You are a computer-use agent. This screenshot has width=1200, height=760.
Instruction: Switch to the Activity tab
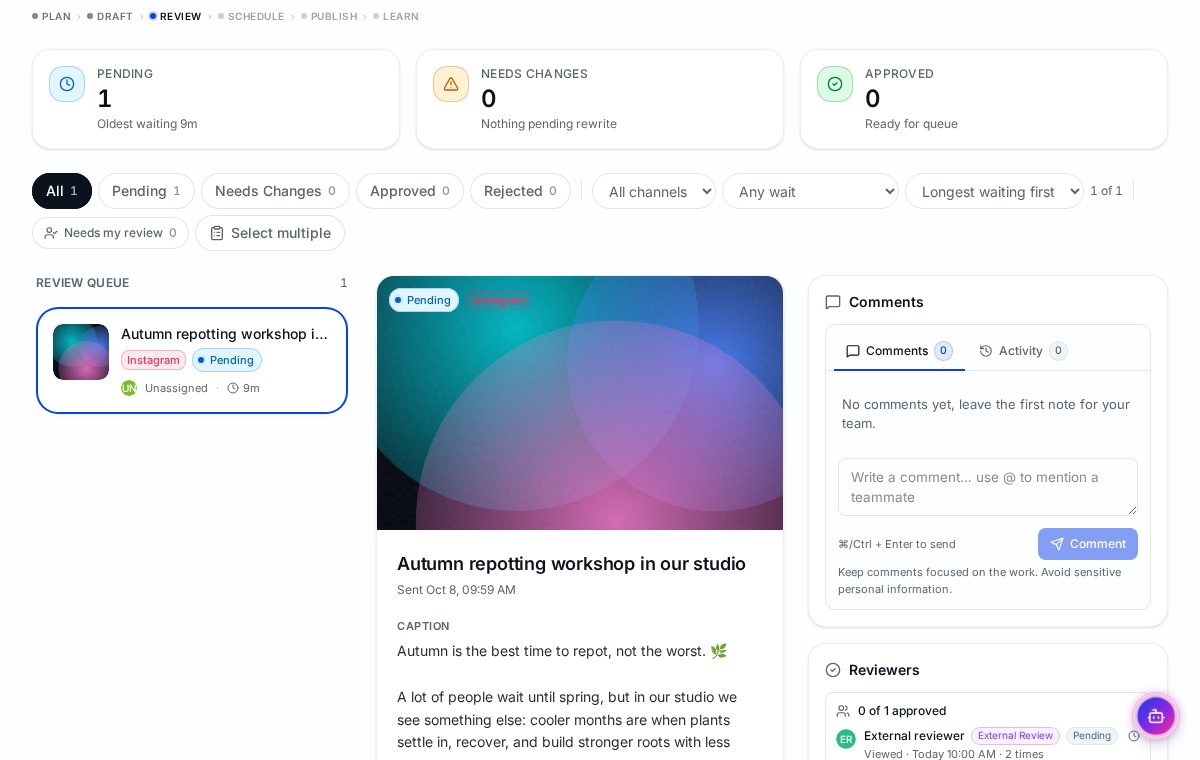pos(1023,351)
